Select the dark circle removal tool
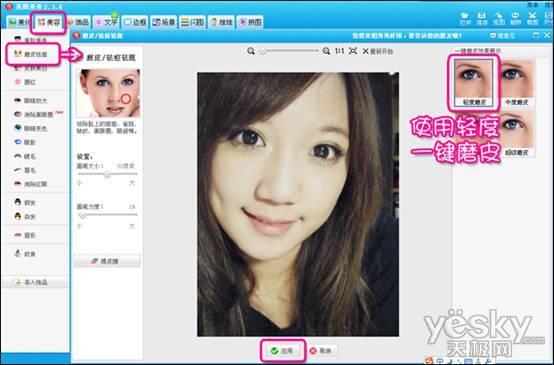Viewport: 554px width, 365px height. tap(34, 114)
